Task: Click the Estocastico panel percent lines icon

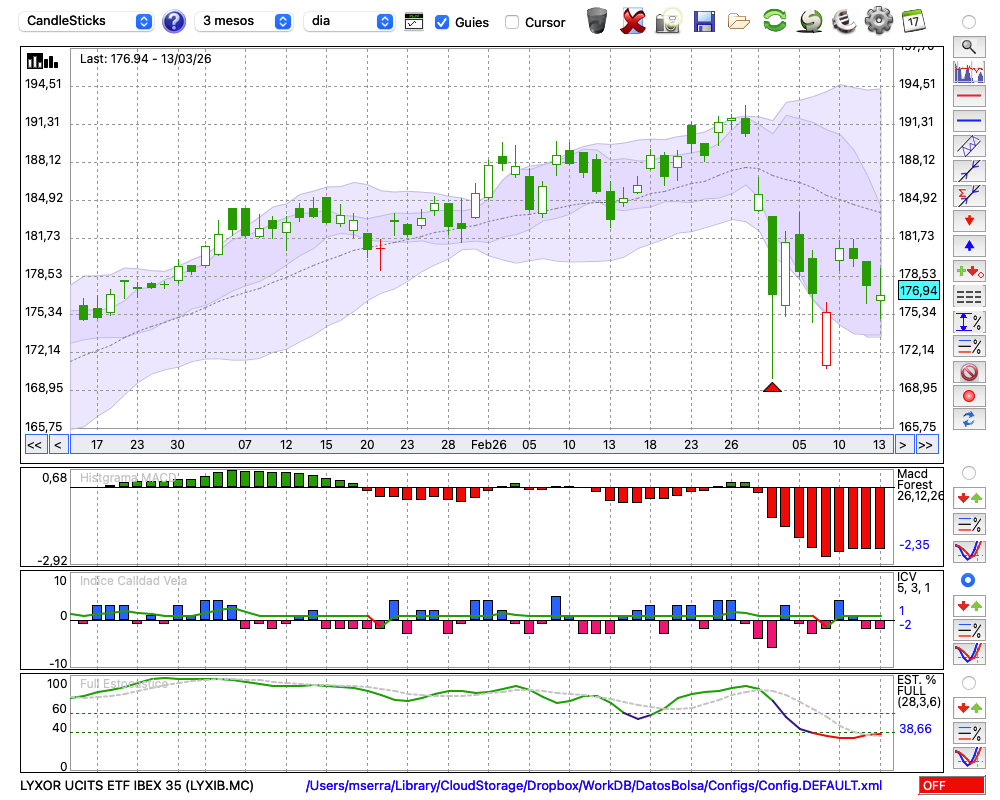Action: pyautogui.click(x=969, y=732)
